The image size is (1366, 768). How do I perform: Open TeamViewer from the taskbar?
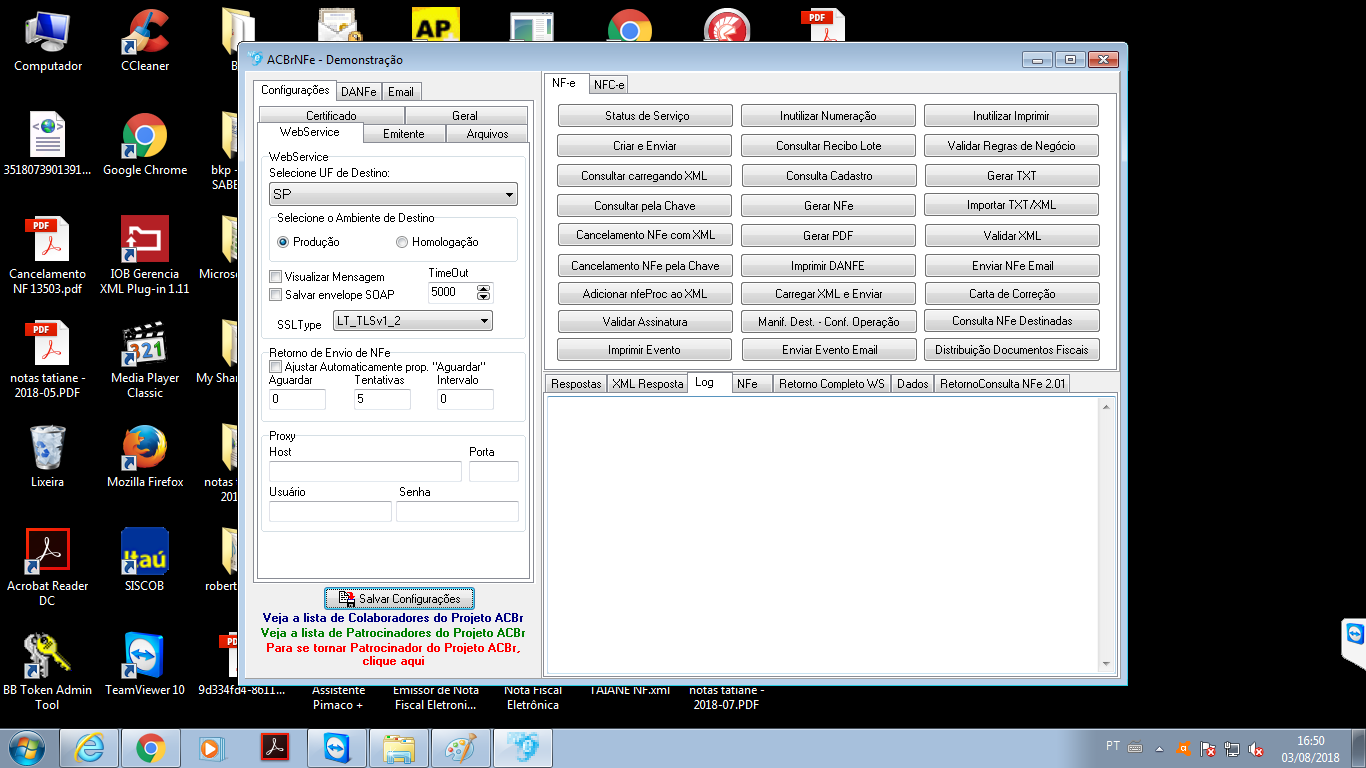pyautogui.click(x=337, y=747)
